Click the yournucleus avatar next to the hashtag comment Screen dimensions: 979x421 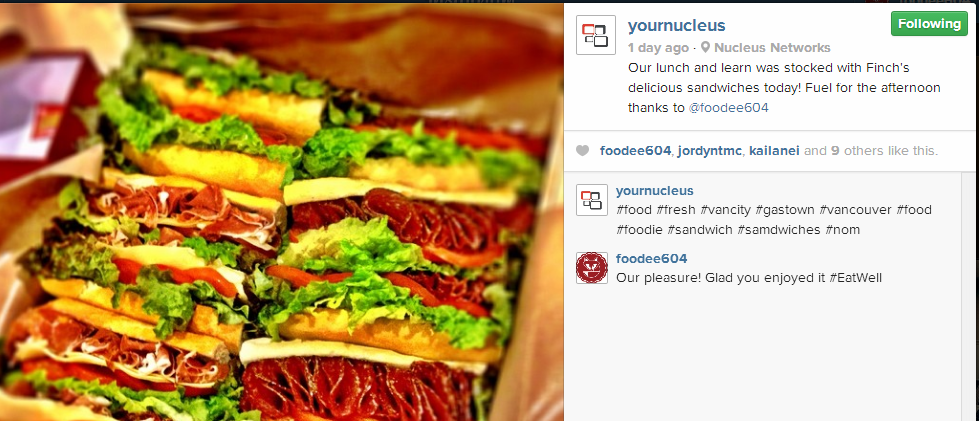click(x=592, y=200)
